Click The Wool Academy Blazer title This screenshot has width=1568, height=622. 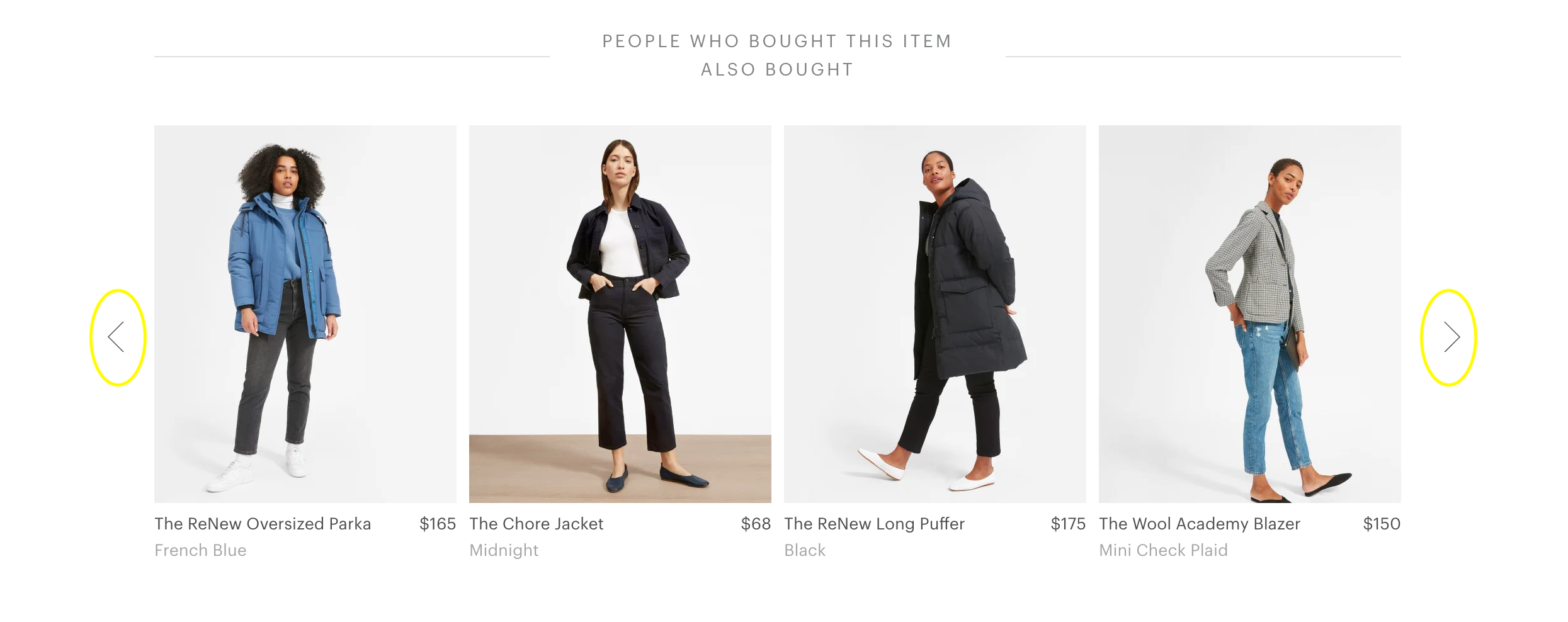[1200, 524]
